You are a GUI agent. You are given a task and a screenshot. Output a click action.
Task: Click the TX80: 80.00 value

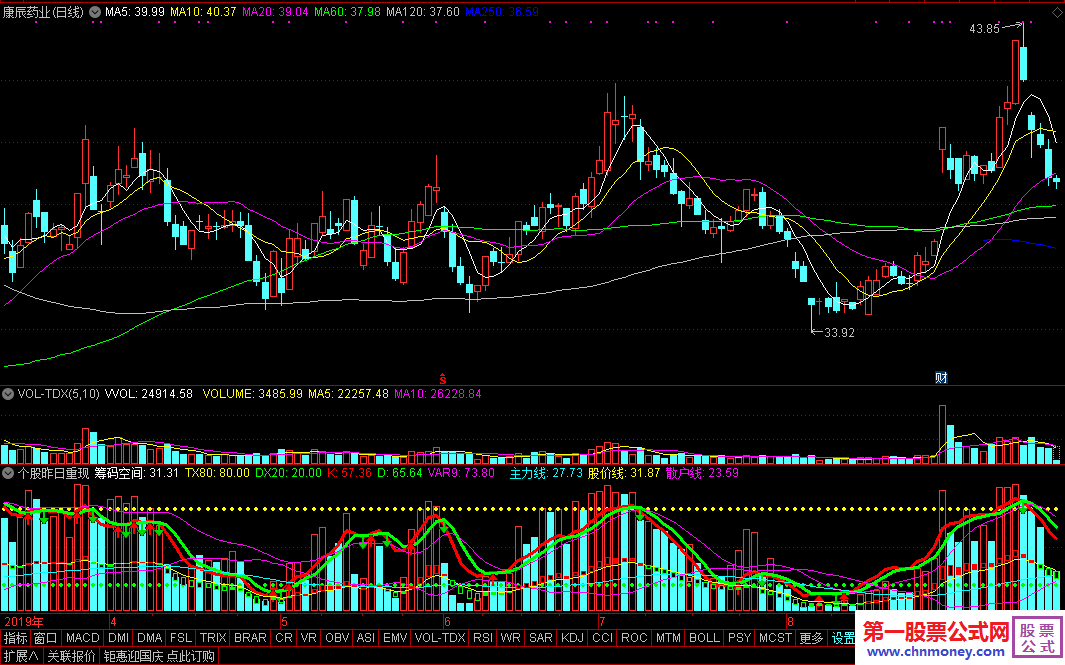click(x=217, y=473)
